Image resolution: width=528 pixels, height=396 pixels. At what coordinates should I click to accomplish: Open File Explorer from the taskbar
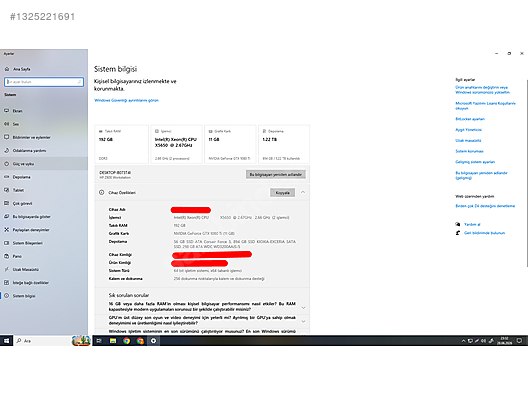(113, 341)
